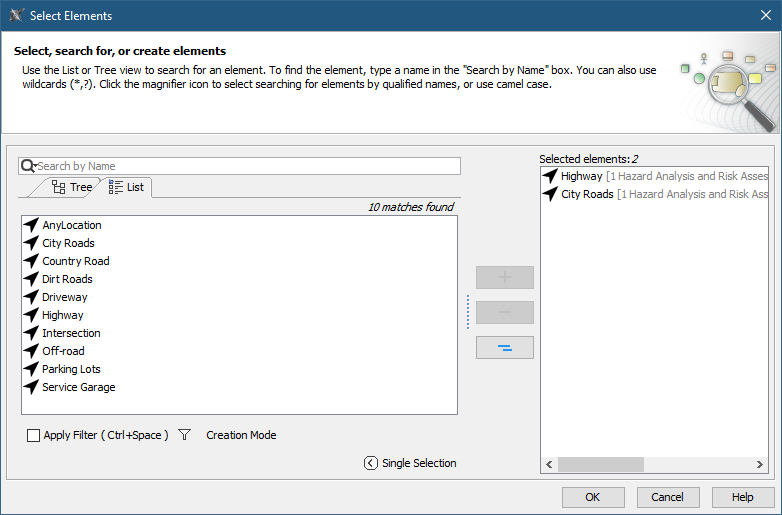Click the remove (minus) element button
The image size is (782, 515).
point(505,312)
